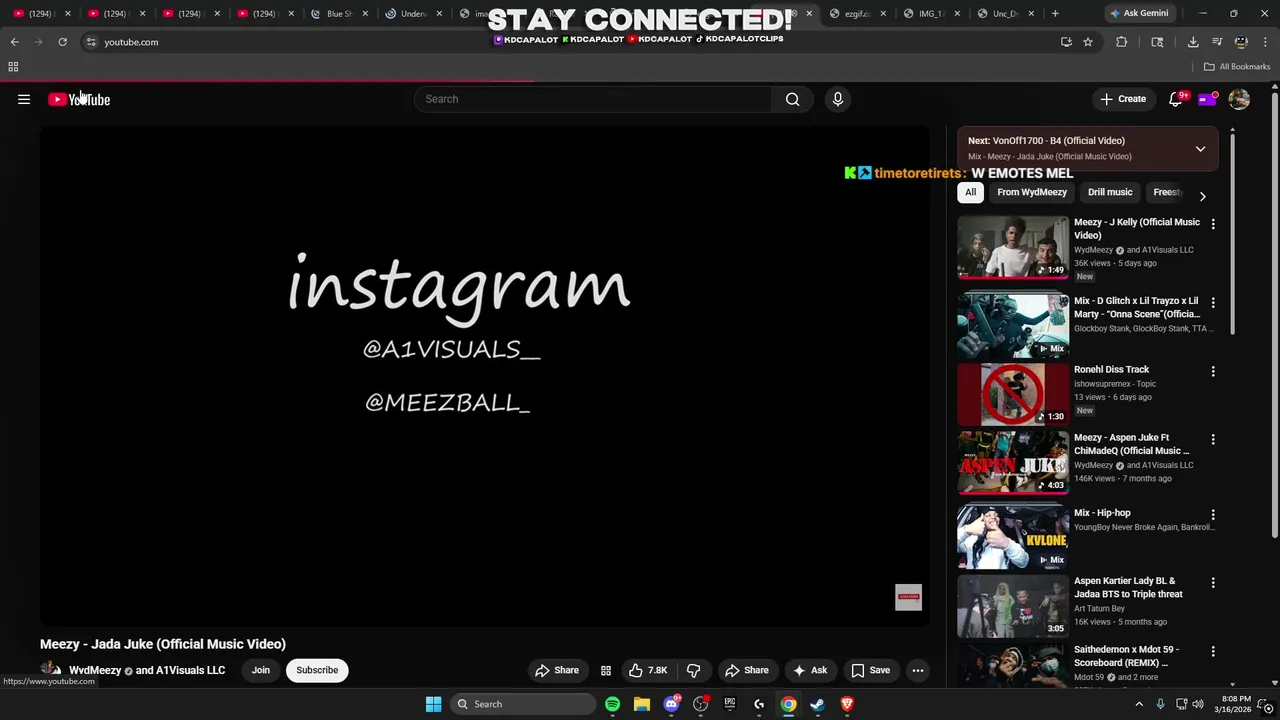The height and width of the screenshot is (720, 1280).
Task: Select the Drill music chip
Action: (1110, 192)
